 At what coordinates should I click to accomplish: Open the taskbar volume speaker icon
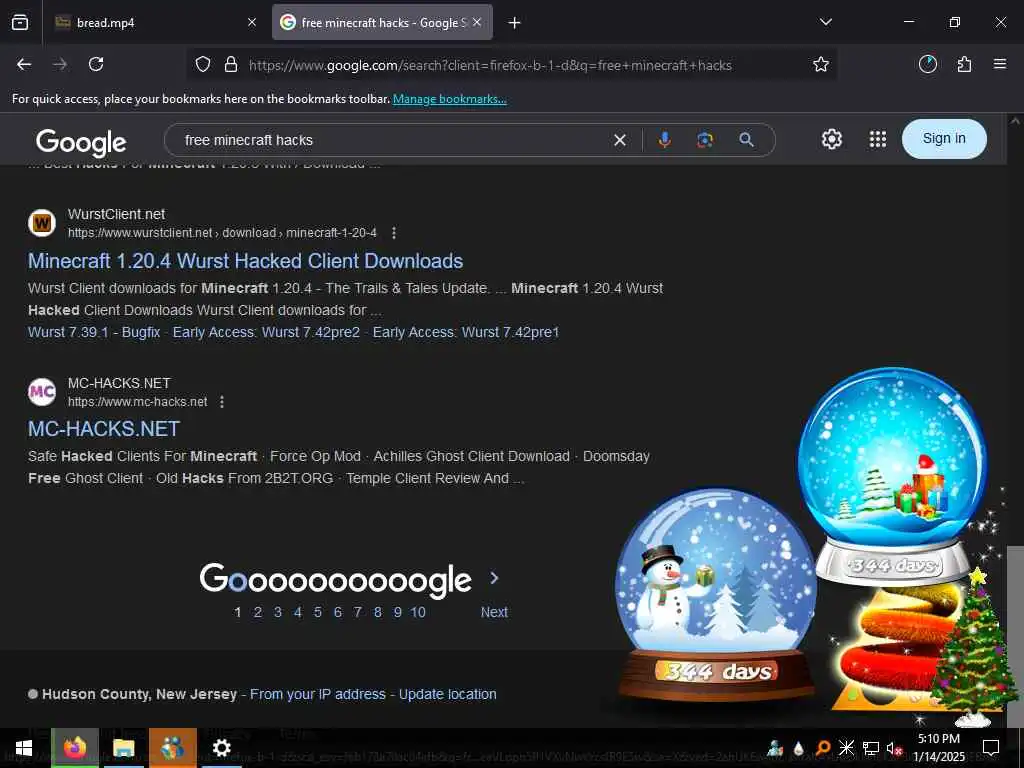[x=894, y=748]
